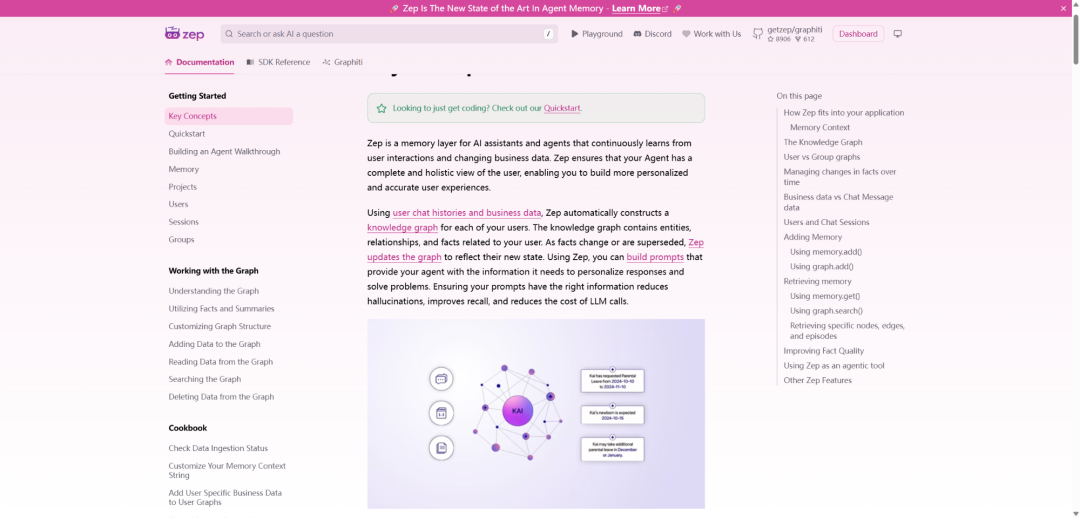Open Work with Us page
This screenshot has height=518, width=1080.
[x=712, y=34]
